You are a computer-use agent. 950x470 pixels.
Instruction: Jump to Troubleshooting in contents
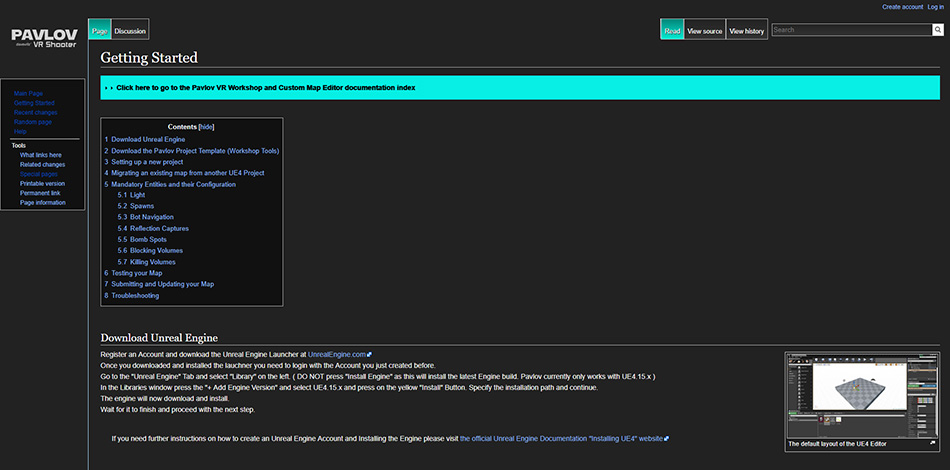pyautogui.click(x=134, y=296)
